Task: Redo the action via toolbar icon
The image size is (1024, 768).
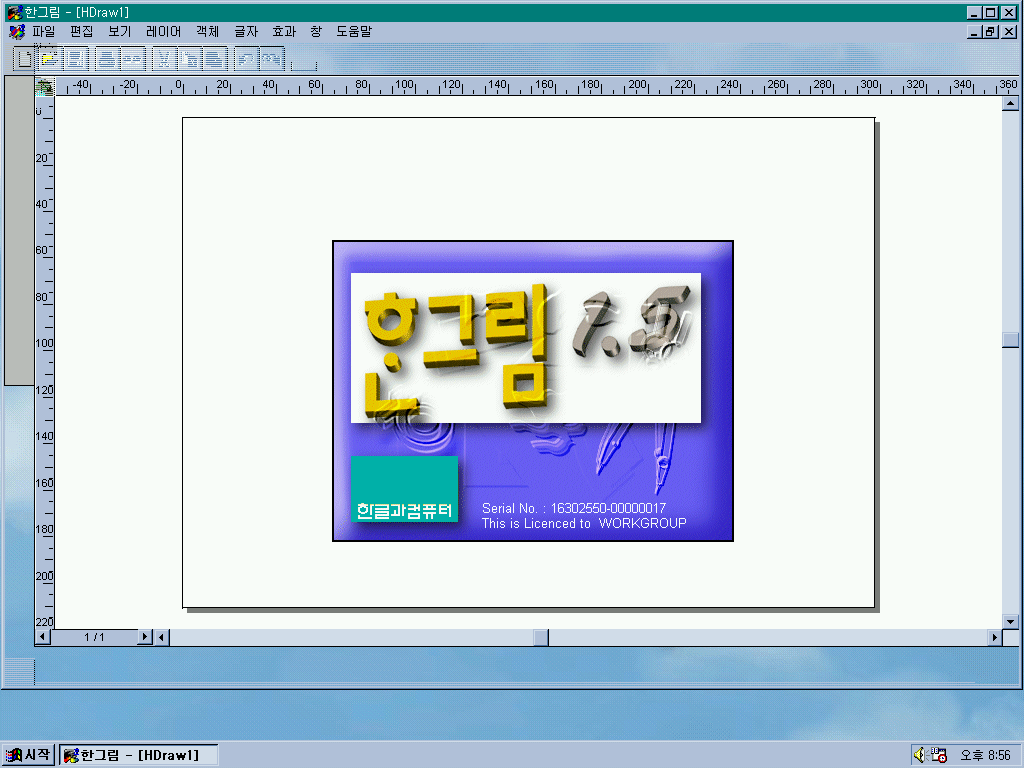Action: coord(272,59)
